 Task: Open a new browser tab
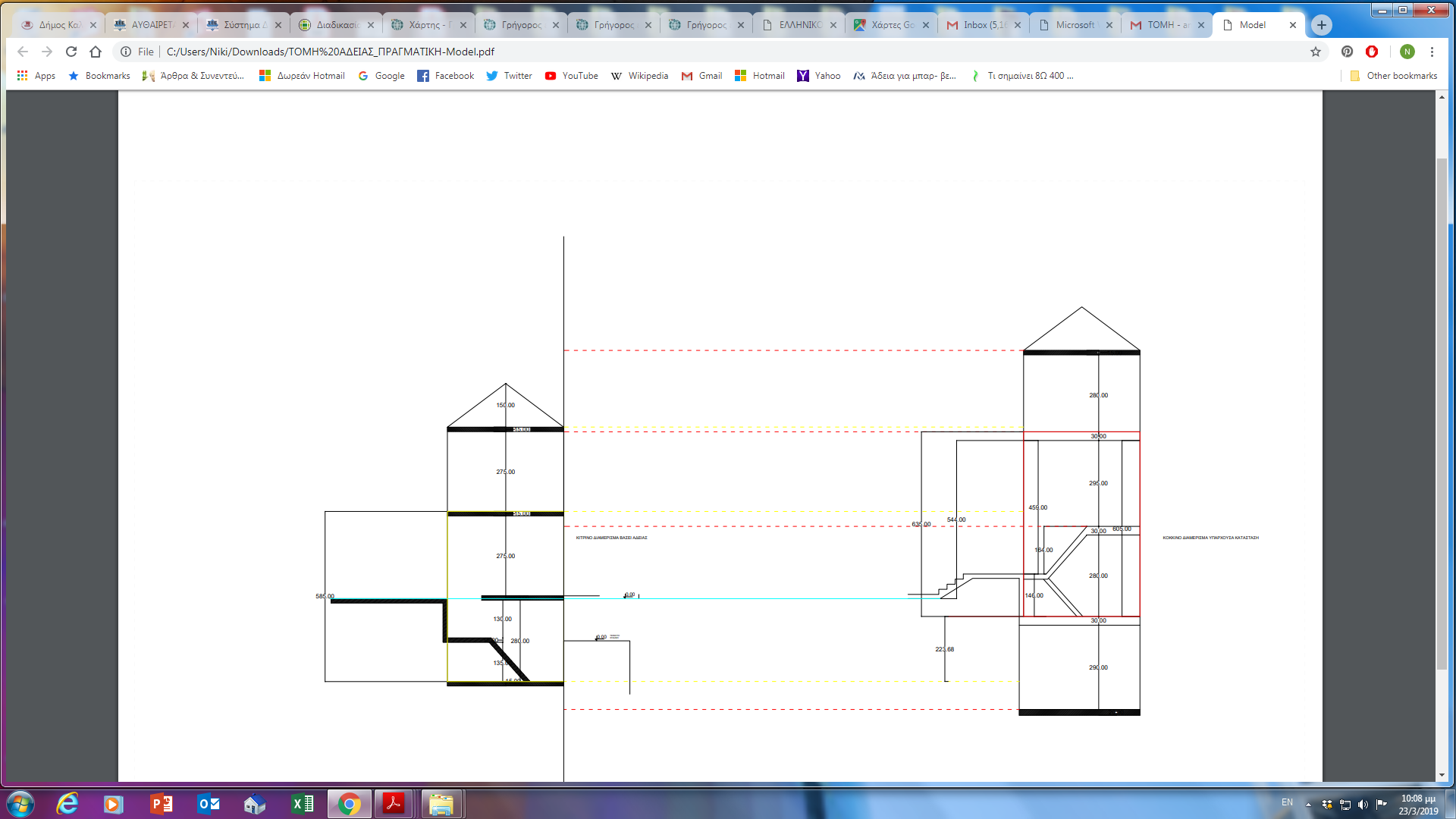[1322, 25]
